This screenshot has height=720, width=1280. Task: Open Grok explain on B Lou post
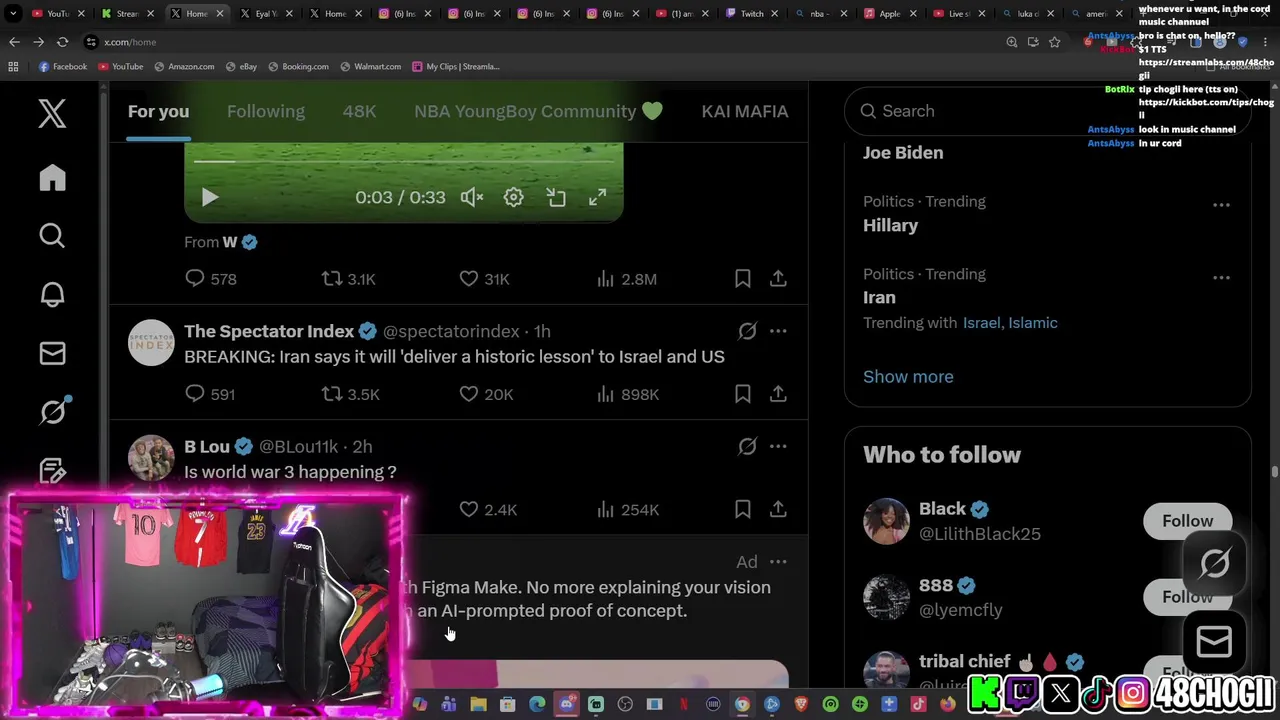747,446
